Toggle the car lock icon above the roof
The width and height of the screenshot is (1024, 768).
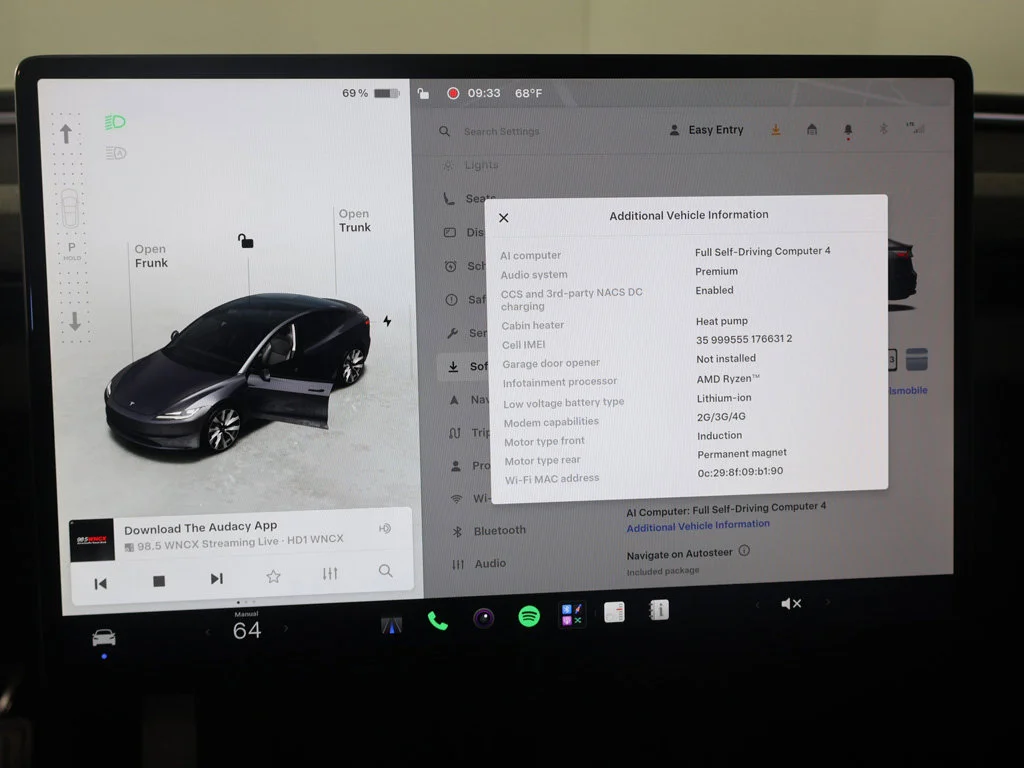point(245,241)
